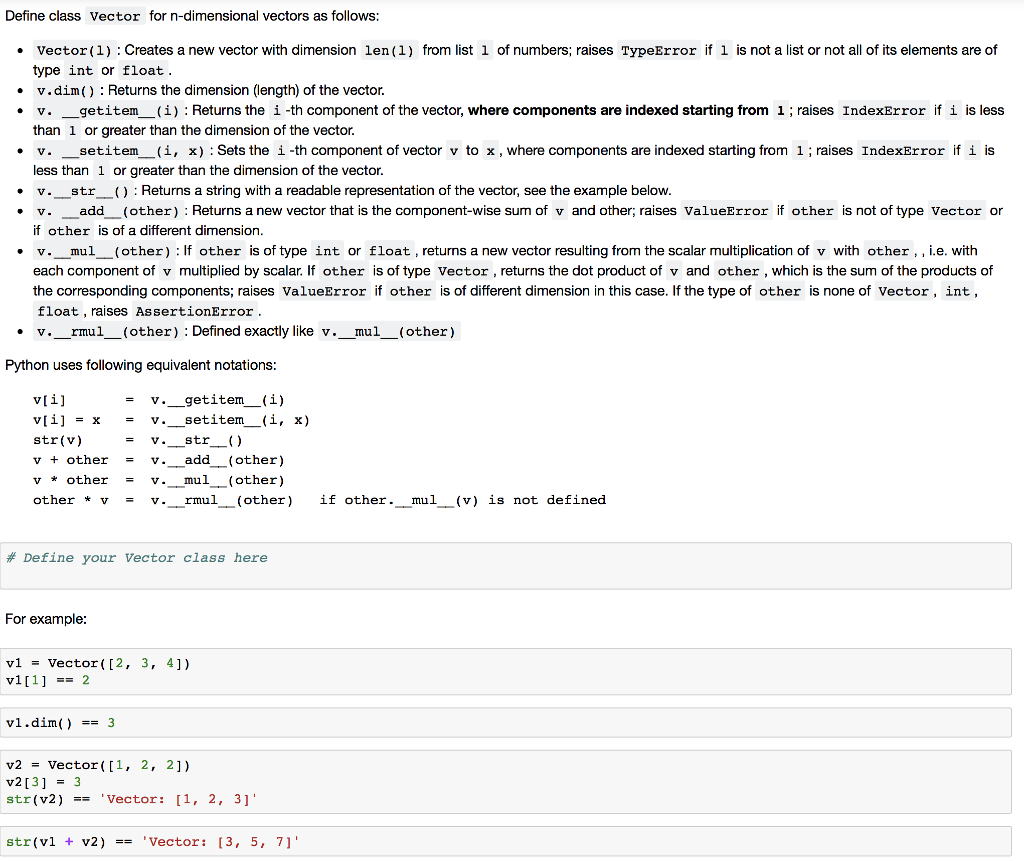This screenshot has width=1024, height=862.
Task: Click the 'v1[1] == 2' code line
Action: click(48, 680)
